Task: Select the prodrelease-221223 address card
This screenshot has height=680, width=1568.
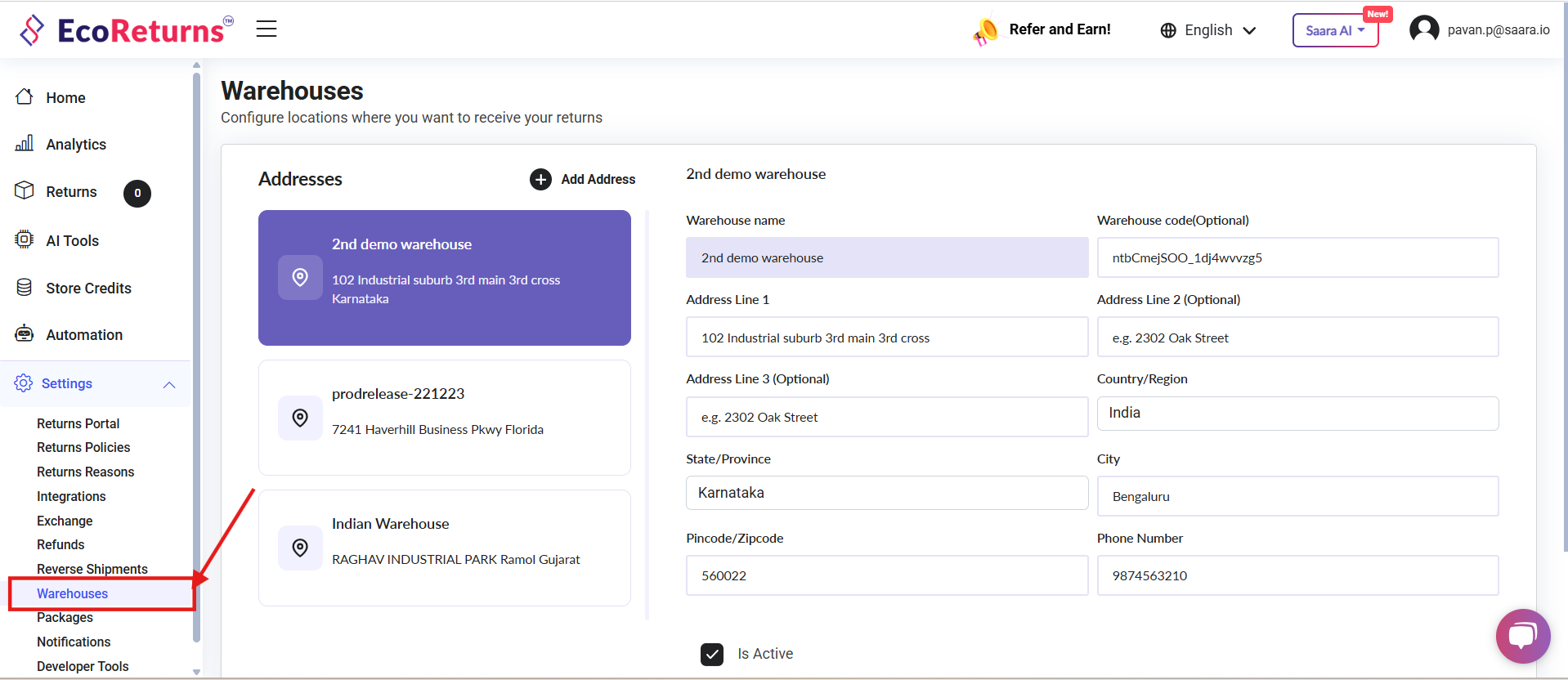Action: tap(444, 418)
